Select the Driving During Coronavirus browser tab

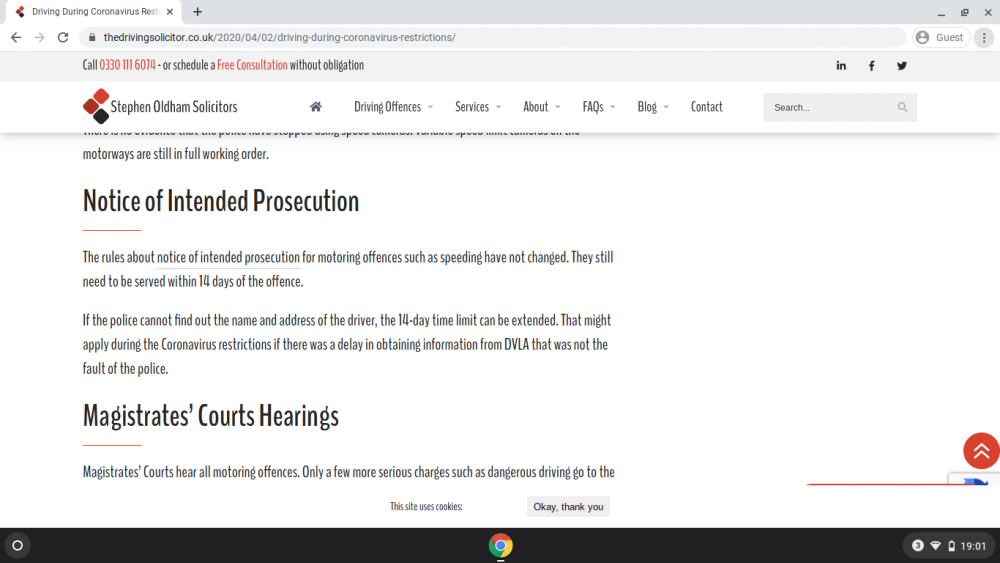(x=94, y=11)
